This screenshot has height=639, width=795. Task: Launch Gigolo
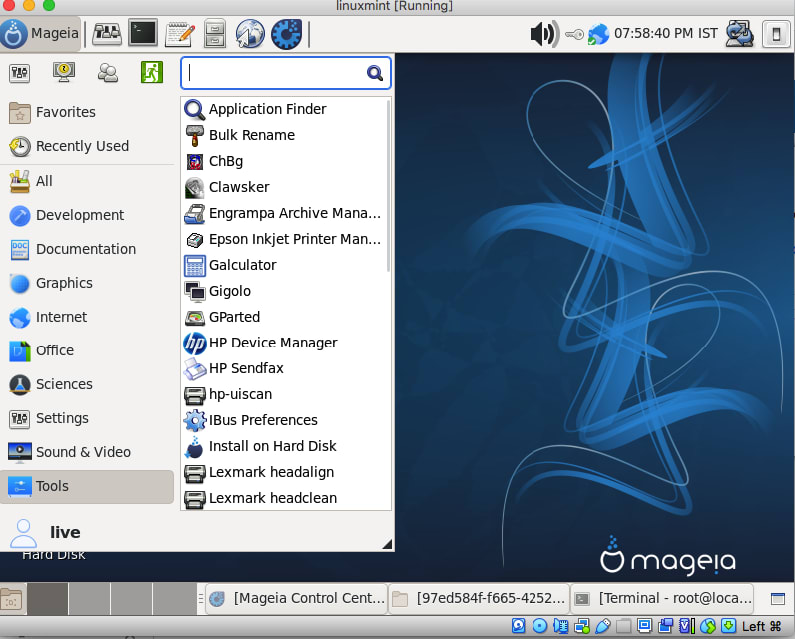(x=284, y=291)
